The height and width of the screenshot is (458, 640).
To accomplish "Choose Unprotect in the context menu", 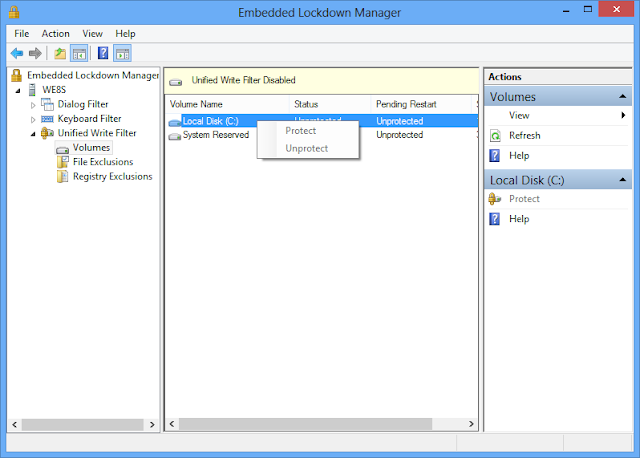I will pyautogui.click(x=308, y=148).
